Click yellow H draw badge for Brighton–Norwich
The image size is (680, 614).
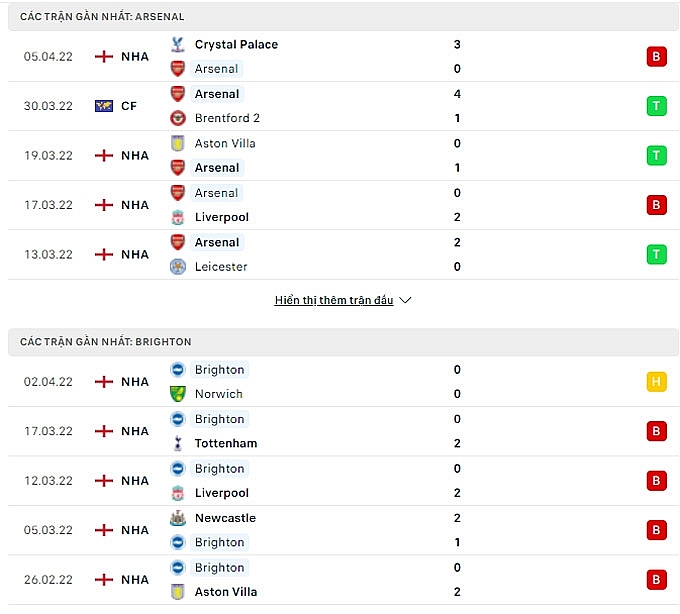[656, 382]
